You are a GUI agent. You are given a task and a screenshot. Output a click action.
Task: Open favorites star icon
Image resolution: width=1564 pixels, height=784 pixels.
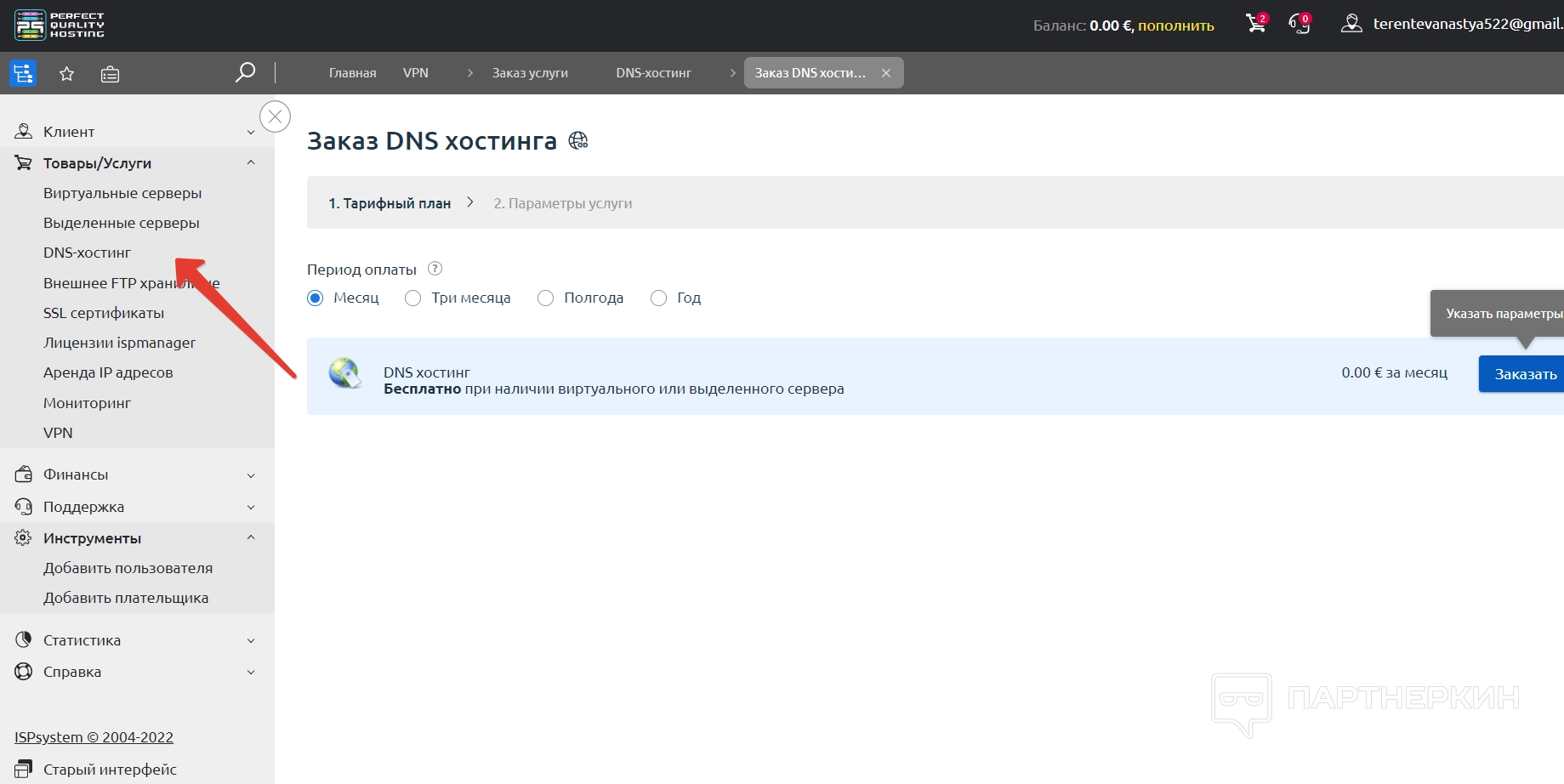pos(67,74)
